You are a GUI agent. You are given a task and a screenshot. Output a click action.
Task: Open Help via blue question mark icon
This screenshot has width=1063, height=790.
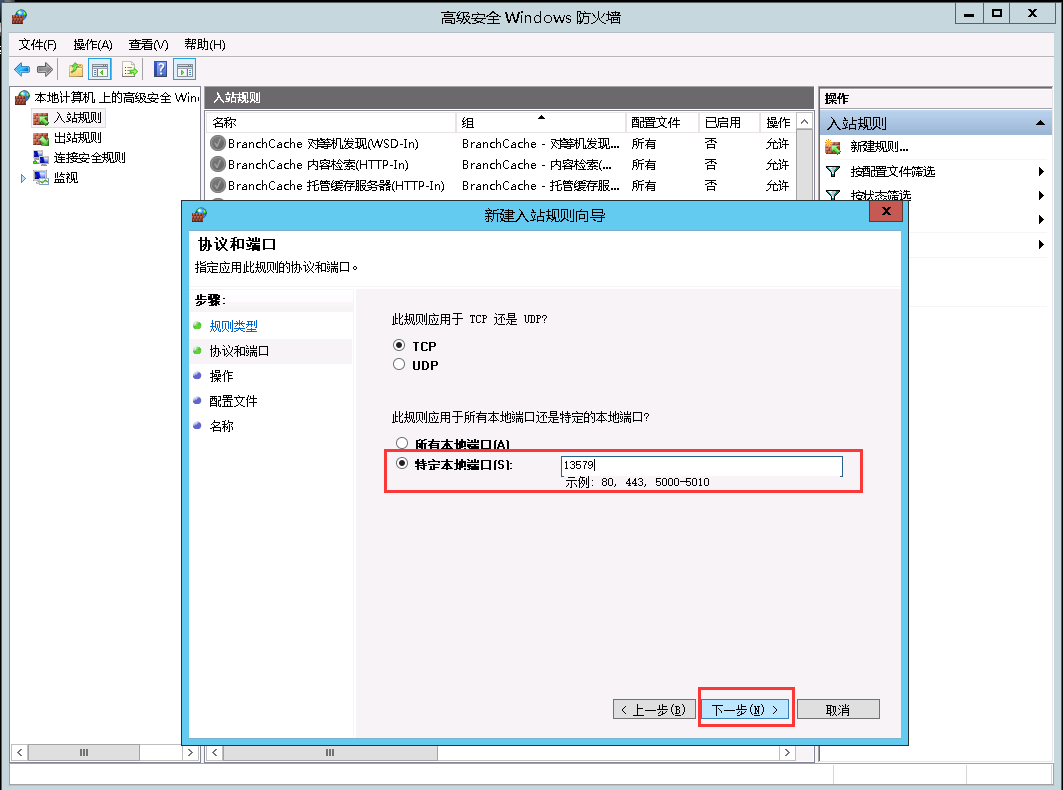coord(160,69)
